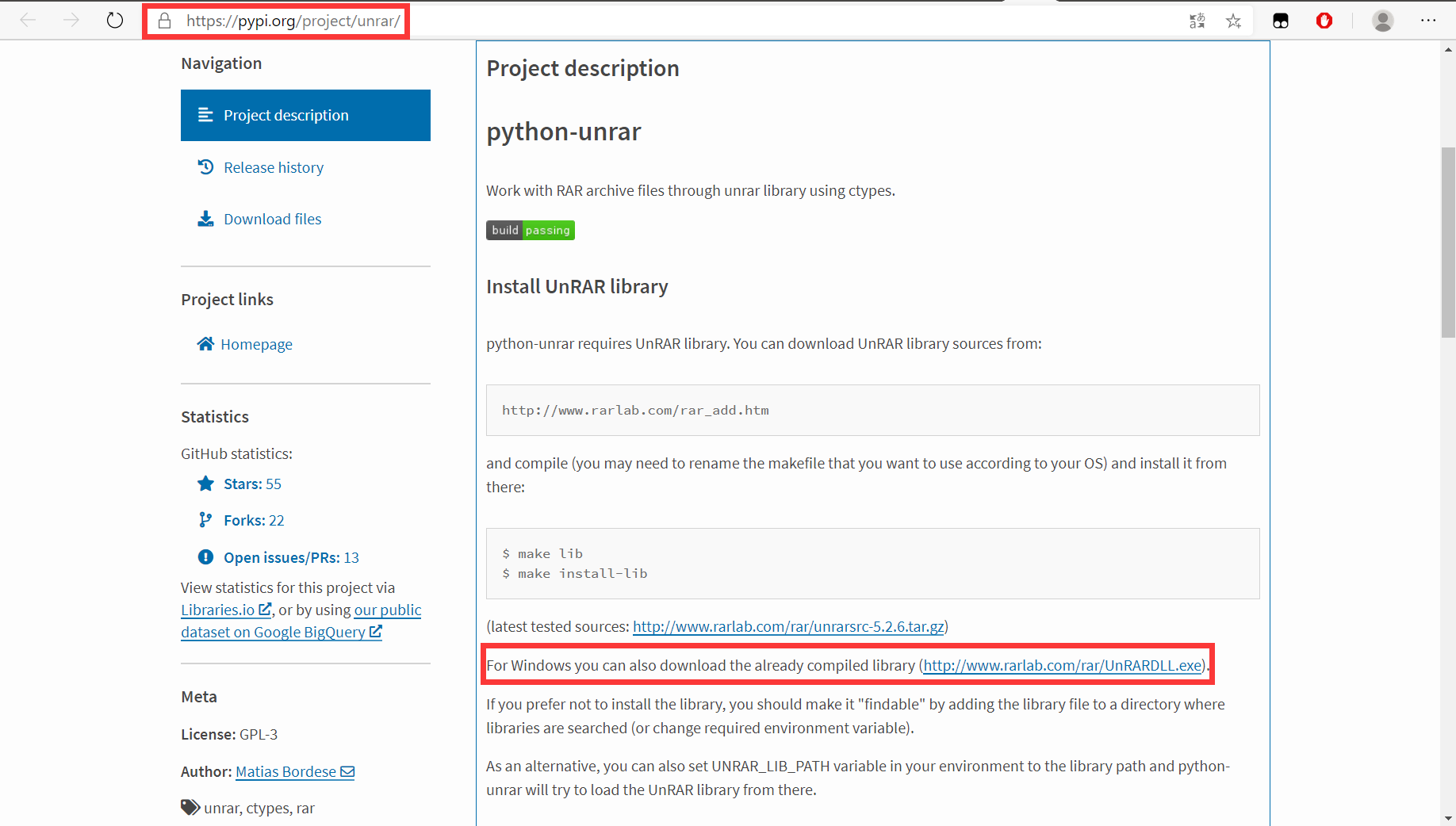This screenshot has height=826, width=1456.
Task: Open the Open issues/PRs: 13 link
Action: pos(291,557)
